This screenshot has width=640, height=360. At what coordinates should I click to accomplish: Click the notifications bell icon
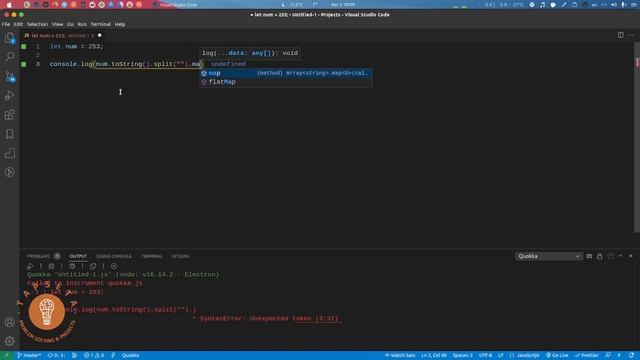pos(631,356)
